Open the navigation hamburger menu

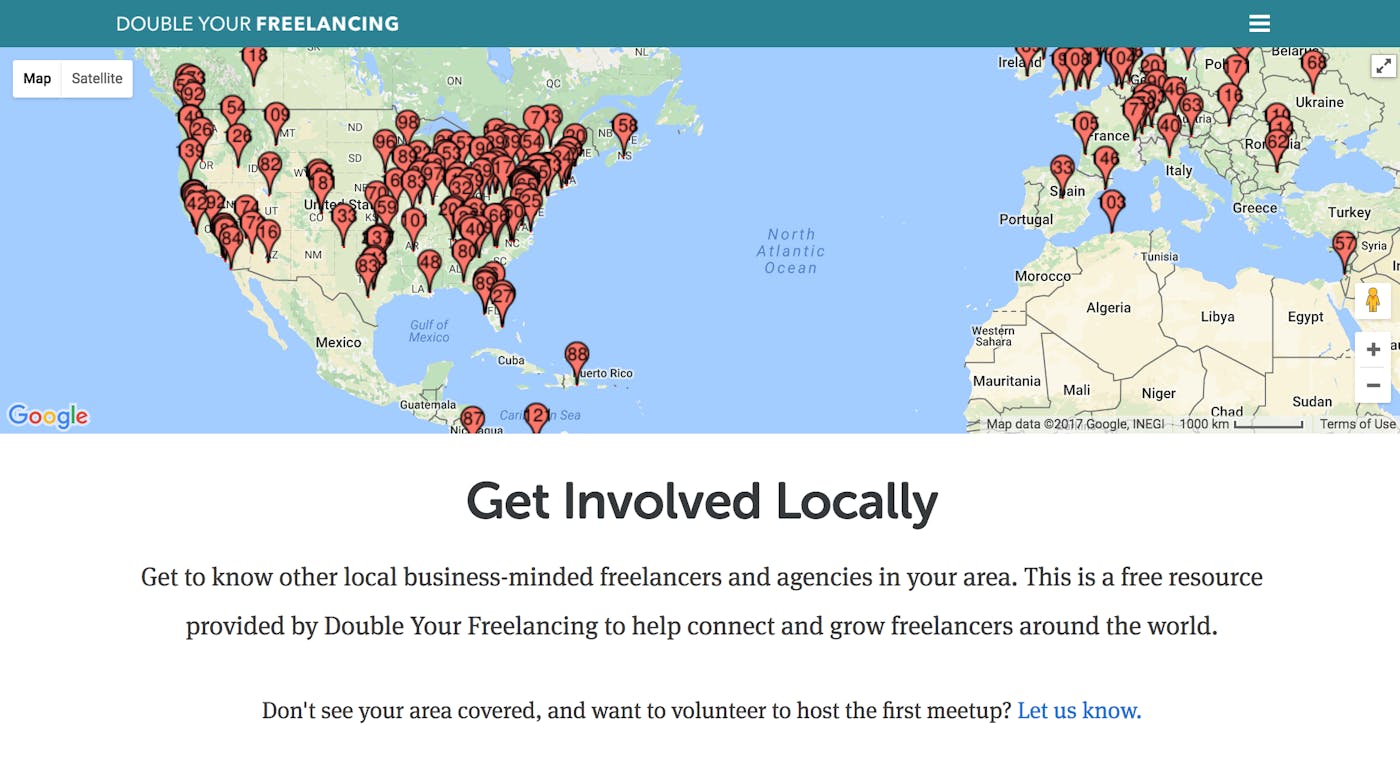coord(1259,23)
